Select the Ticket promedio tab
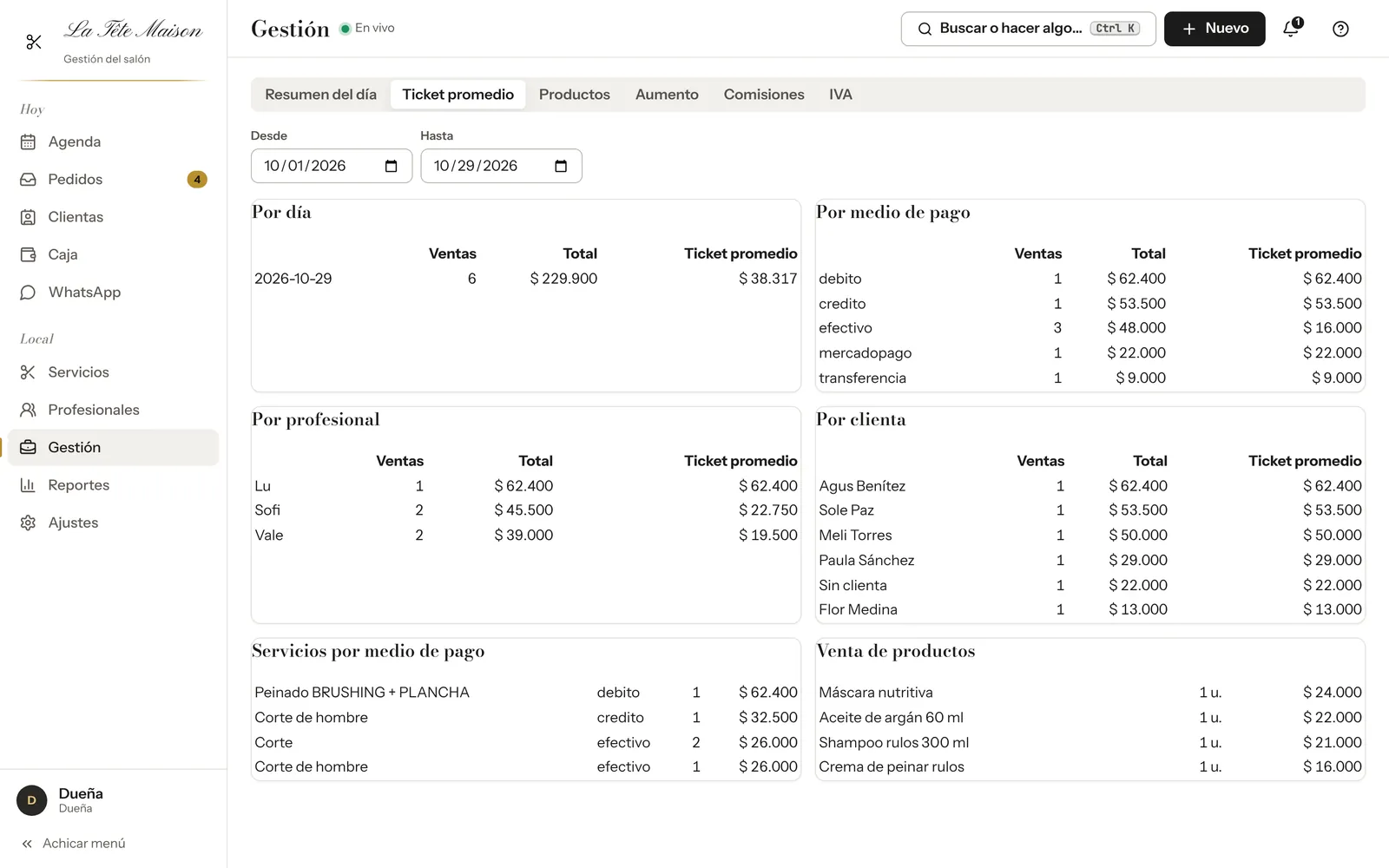 (x=458, y=95)
